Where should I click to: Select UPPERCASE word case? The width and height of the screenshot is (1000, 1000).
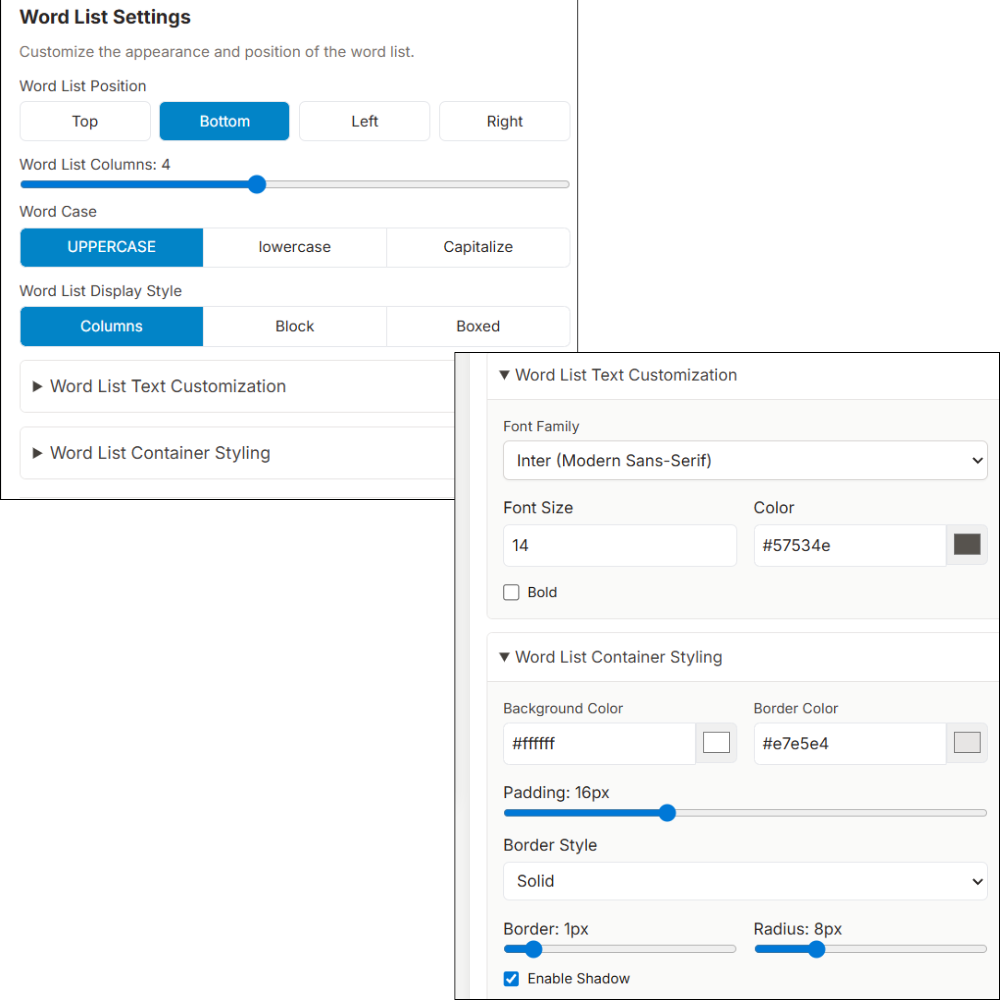tap(111, 247)
